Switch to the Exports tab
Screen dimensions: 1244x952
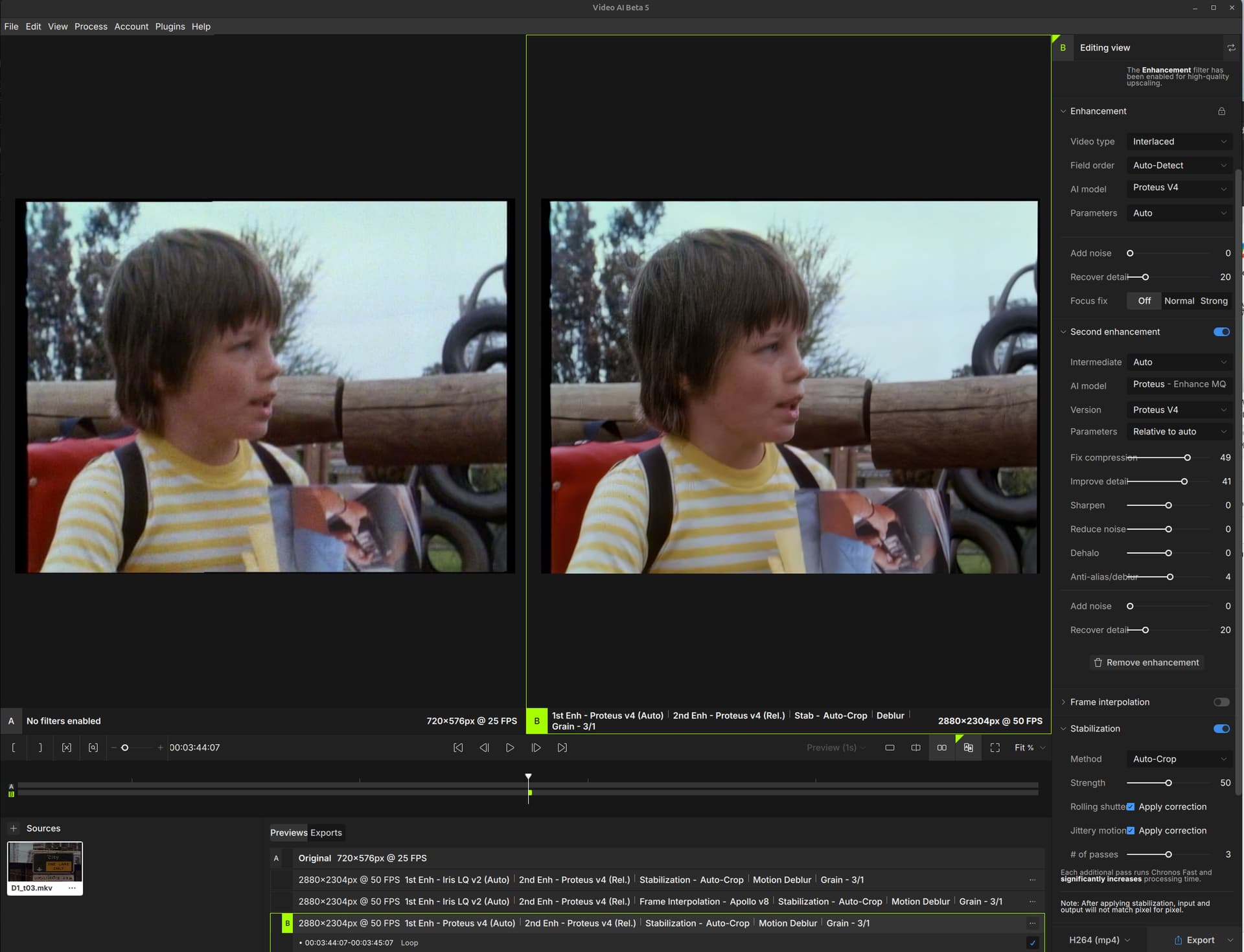pos(326,833)
